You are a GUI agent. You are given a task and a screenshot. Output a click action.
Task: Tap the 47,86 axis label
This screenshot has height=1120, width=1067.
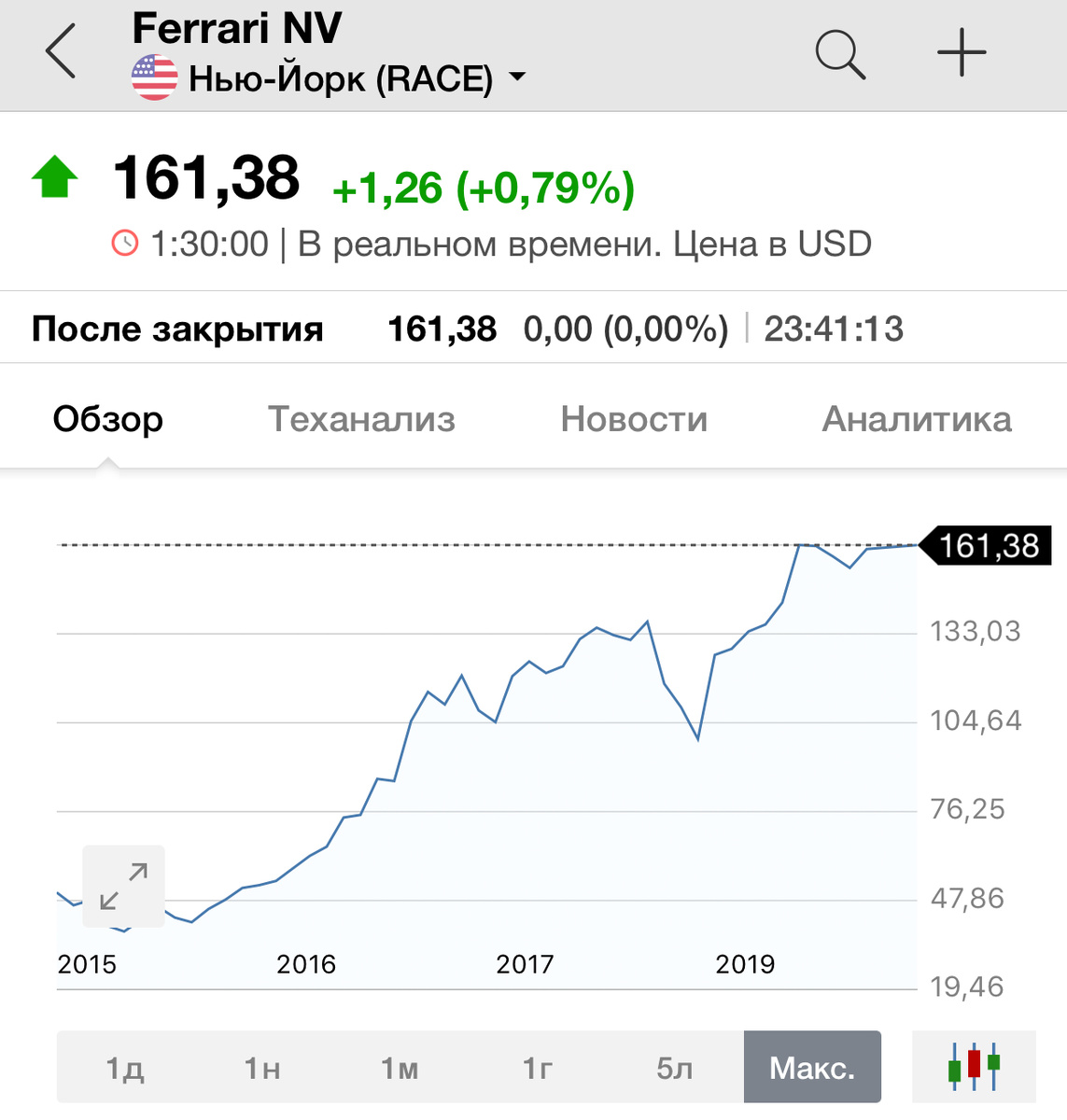(967, 899)
